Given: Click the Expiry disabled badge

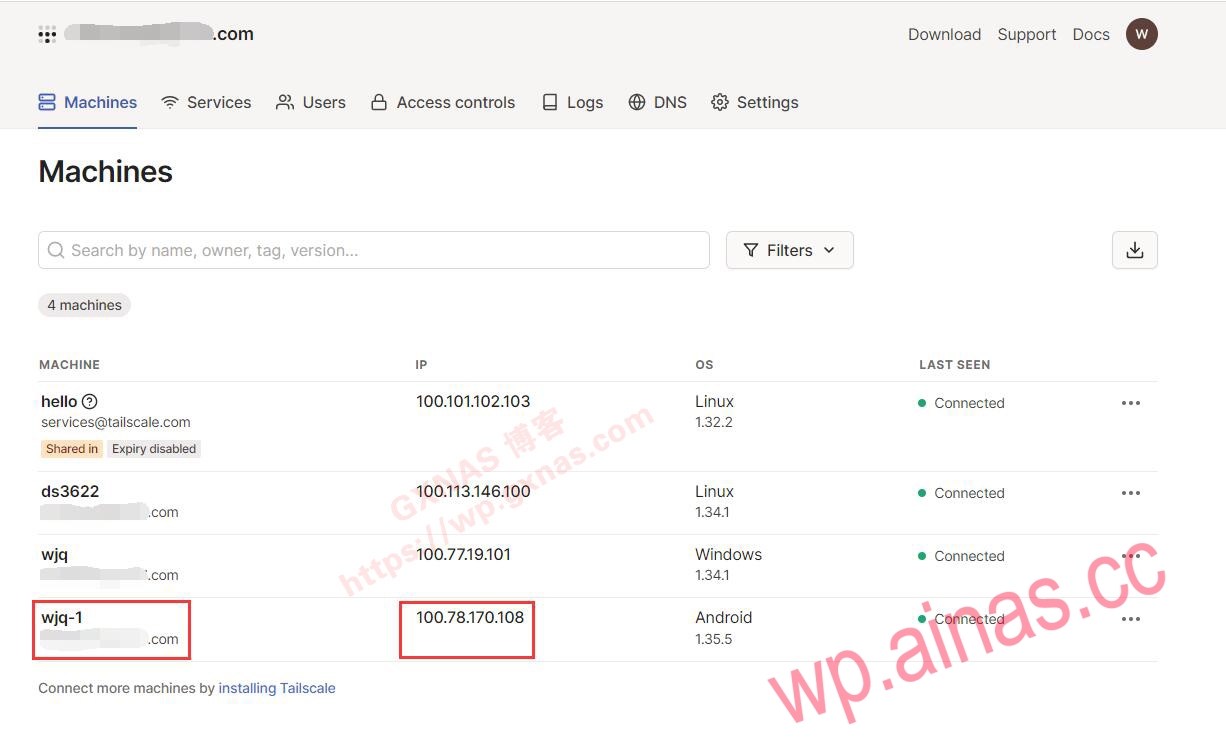Looking at the screenshot, I should coord(154,449).
